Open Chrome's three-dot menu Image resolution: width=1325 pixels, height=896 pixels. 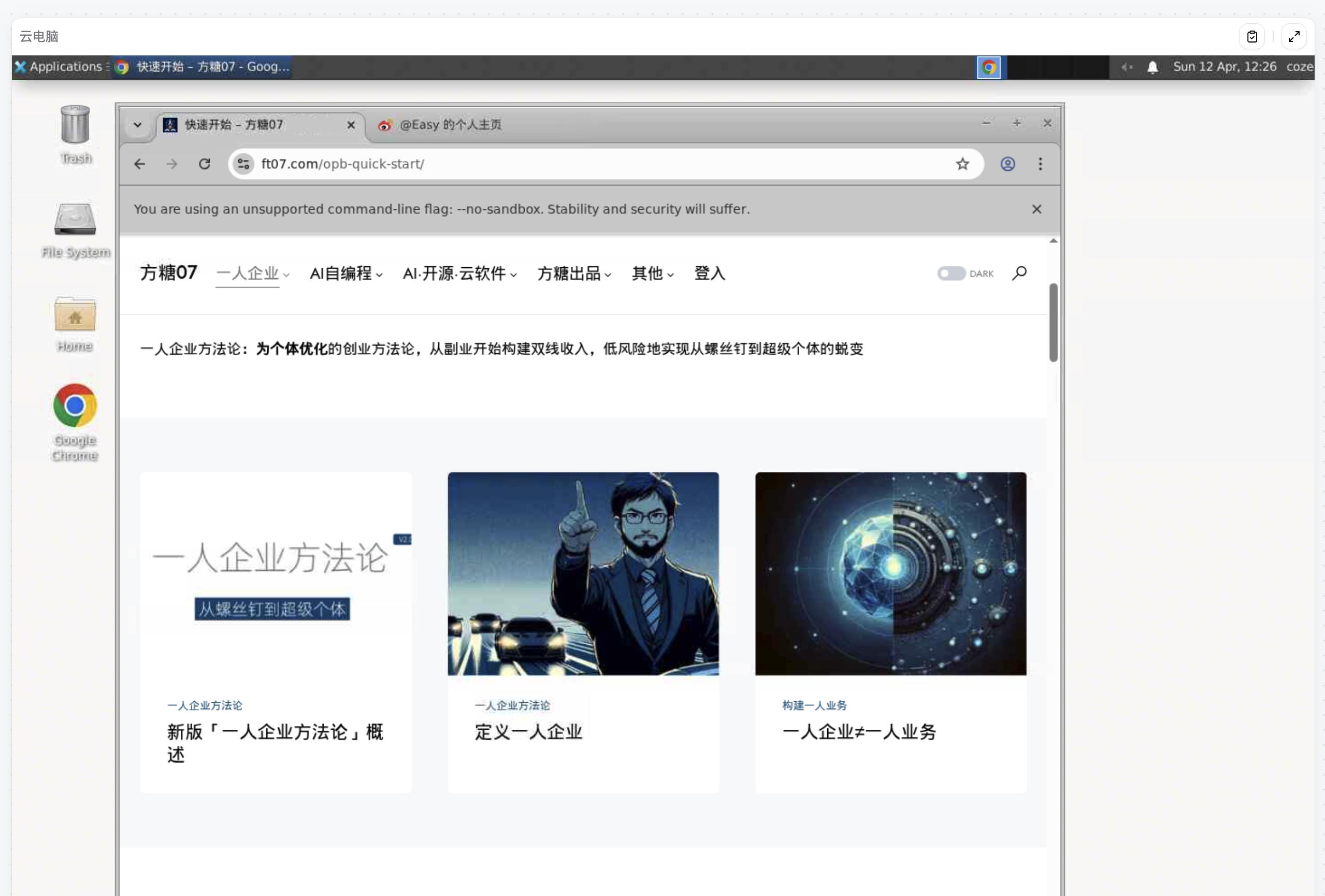coord(1040,164)
